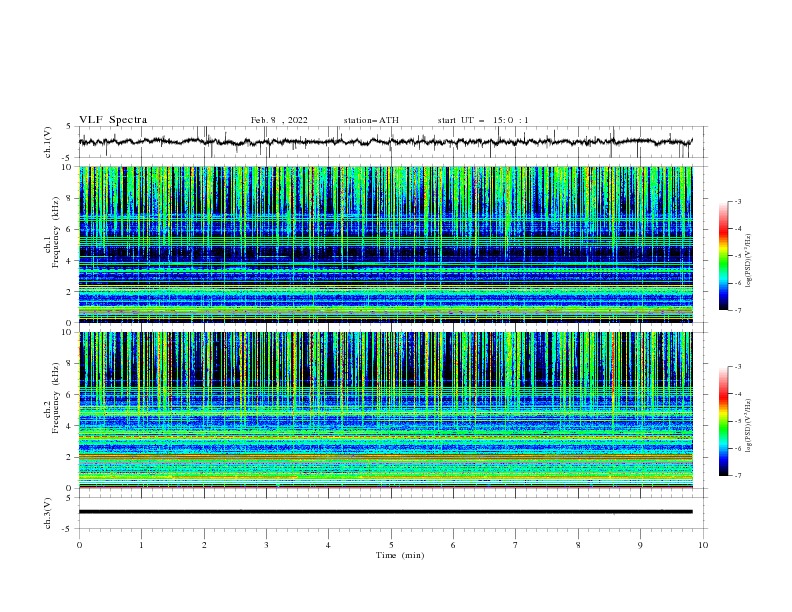This screenshot has width=792, height=612.
Task: Click the '-7' label on lower color scale
Action: (x=738, y=475)
